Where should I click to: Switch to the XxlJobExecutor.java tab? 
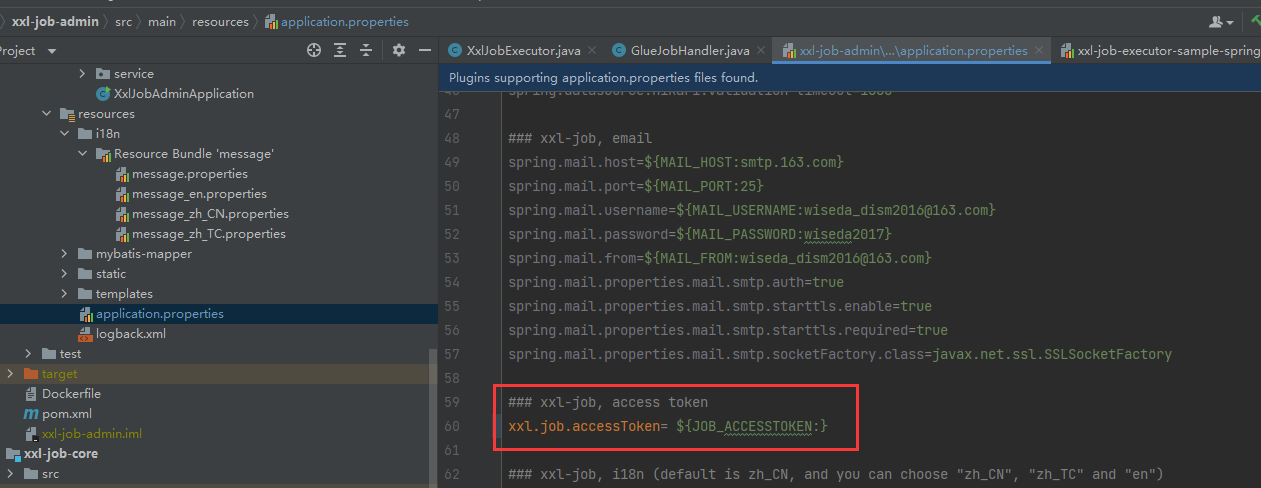pos(523,51)
